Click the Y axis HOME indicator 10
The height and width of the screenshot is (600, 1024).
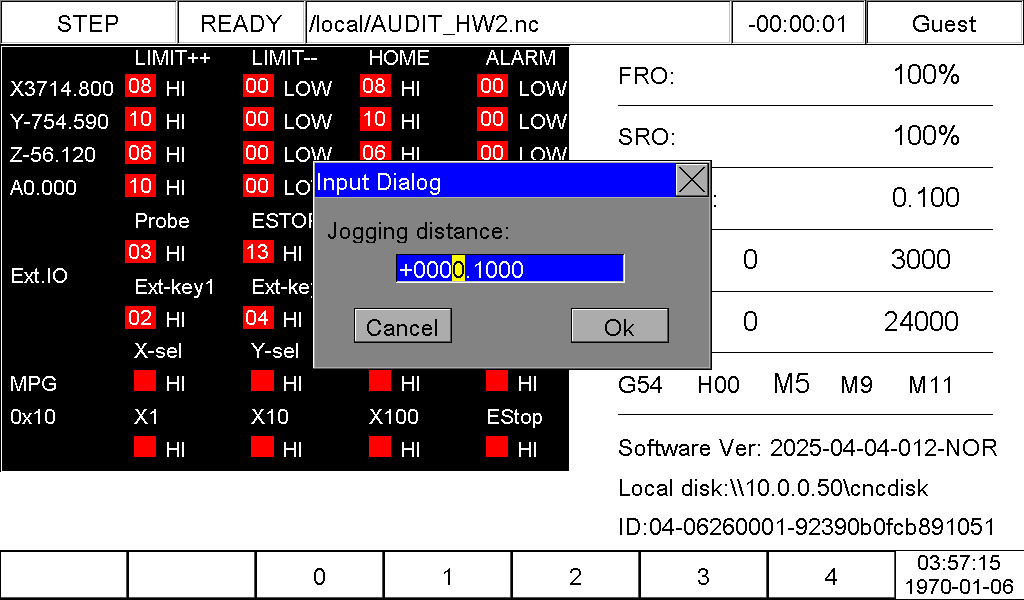(x=375, y=119)
